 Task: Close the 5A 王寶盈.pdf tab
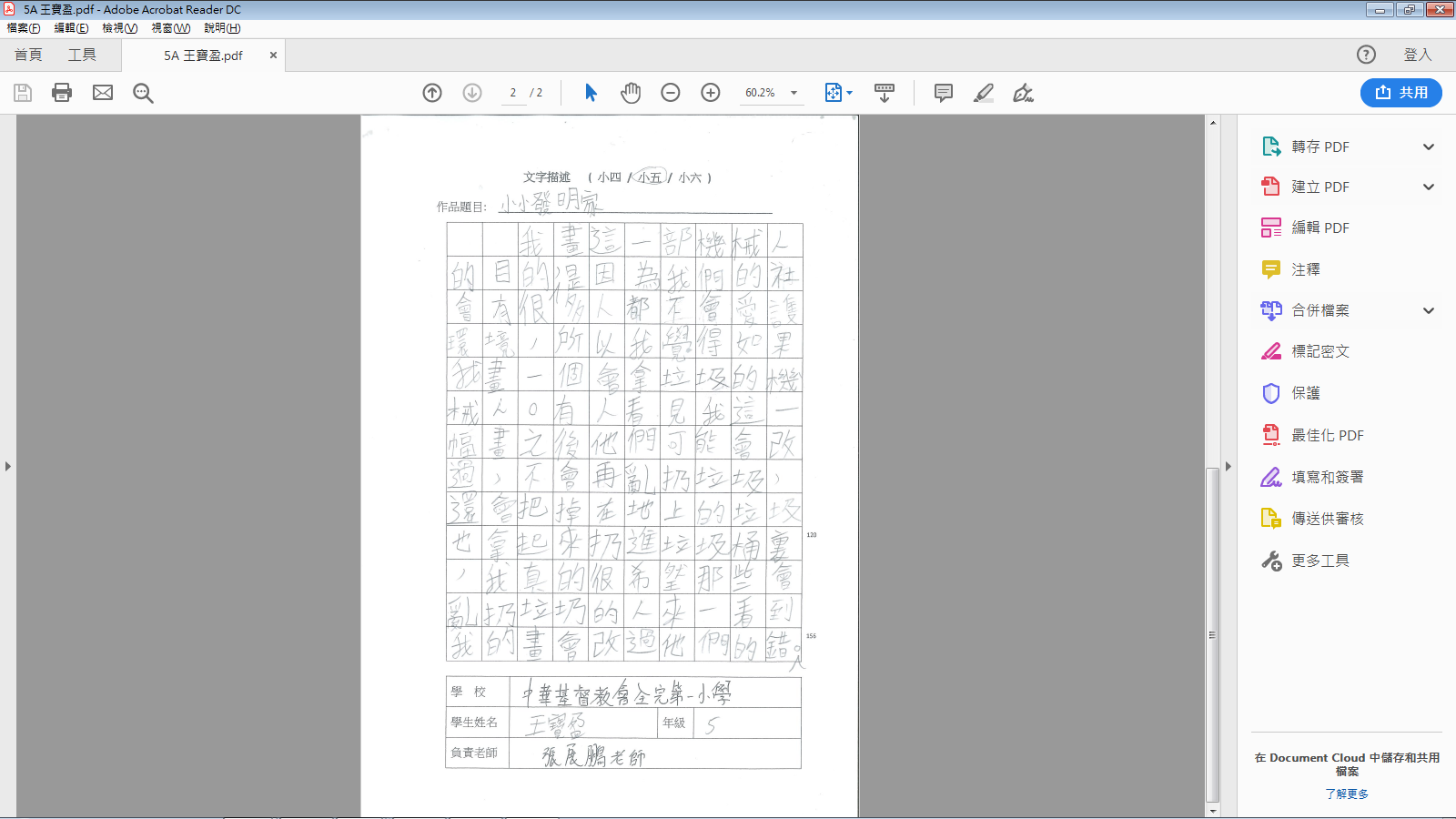(x=273, y=56)
